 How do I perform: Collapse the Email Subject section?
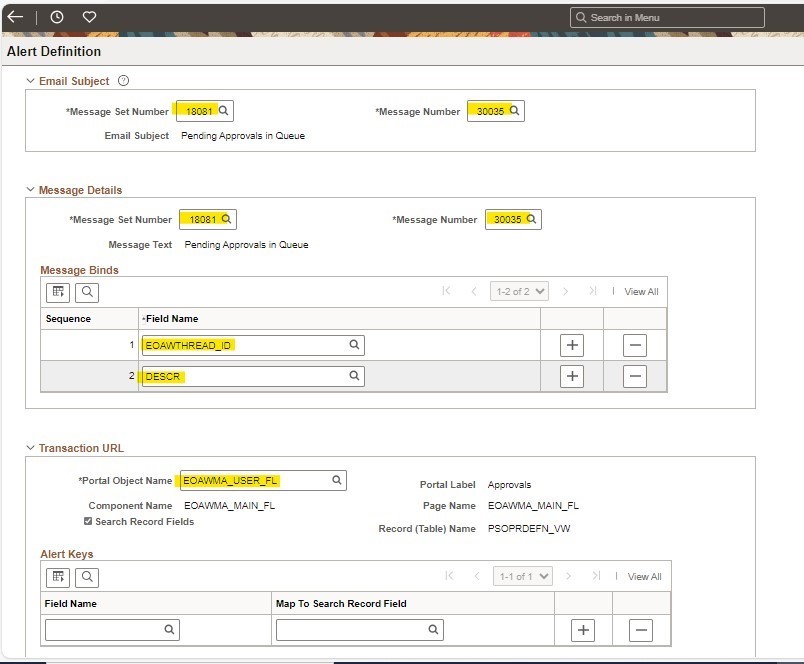[x=32, y=81]
